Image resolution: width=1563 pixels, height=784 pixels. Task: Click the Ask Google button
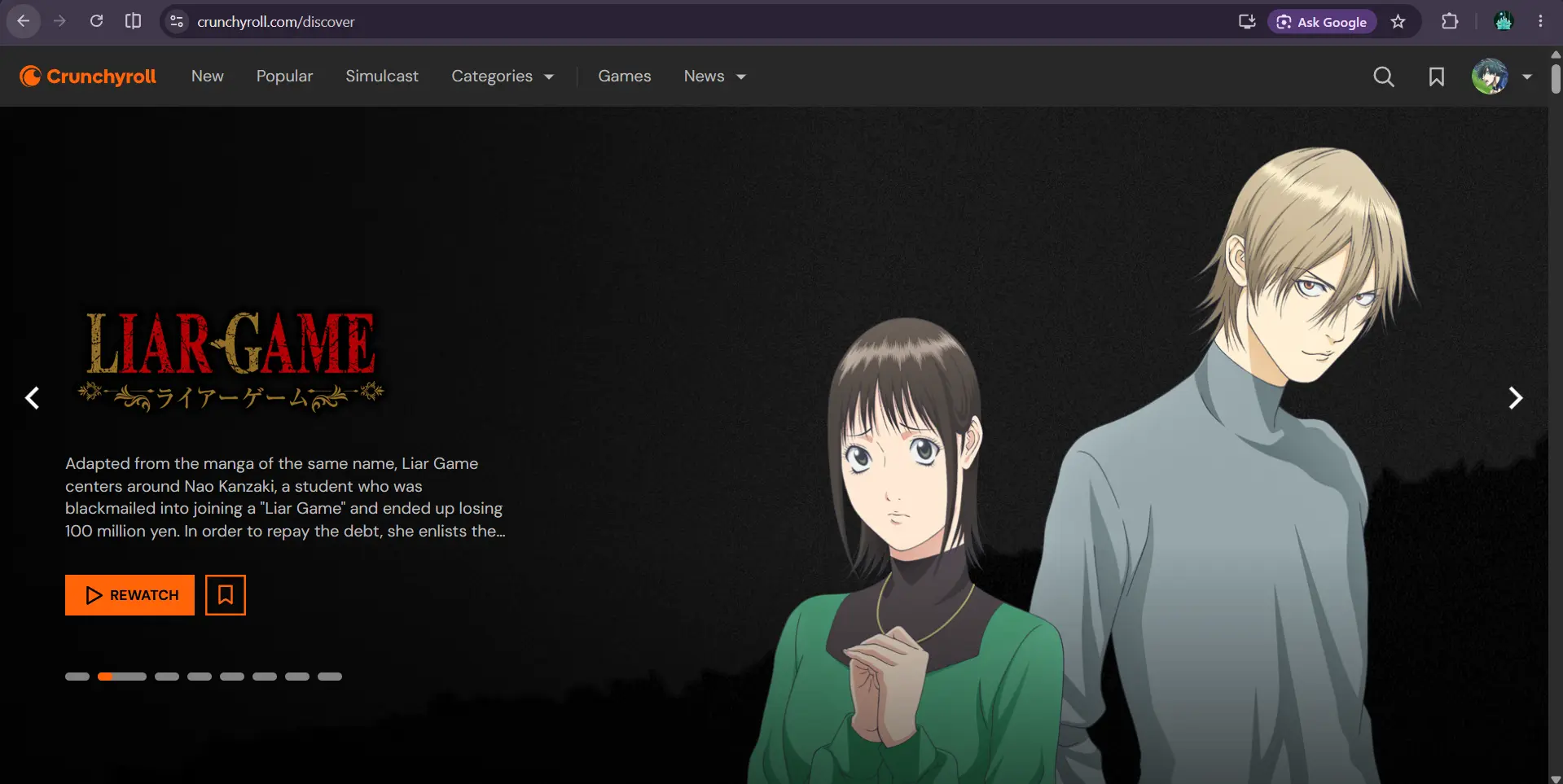[1322, 22]
